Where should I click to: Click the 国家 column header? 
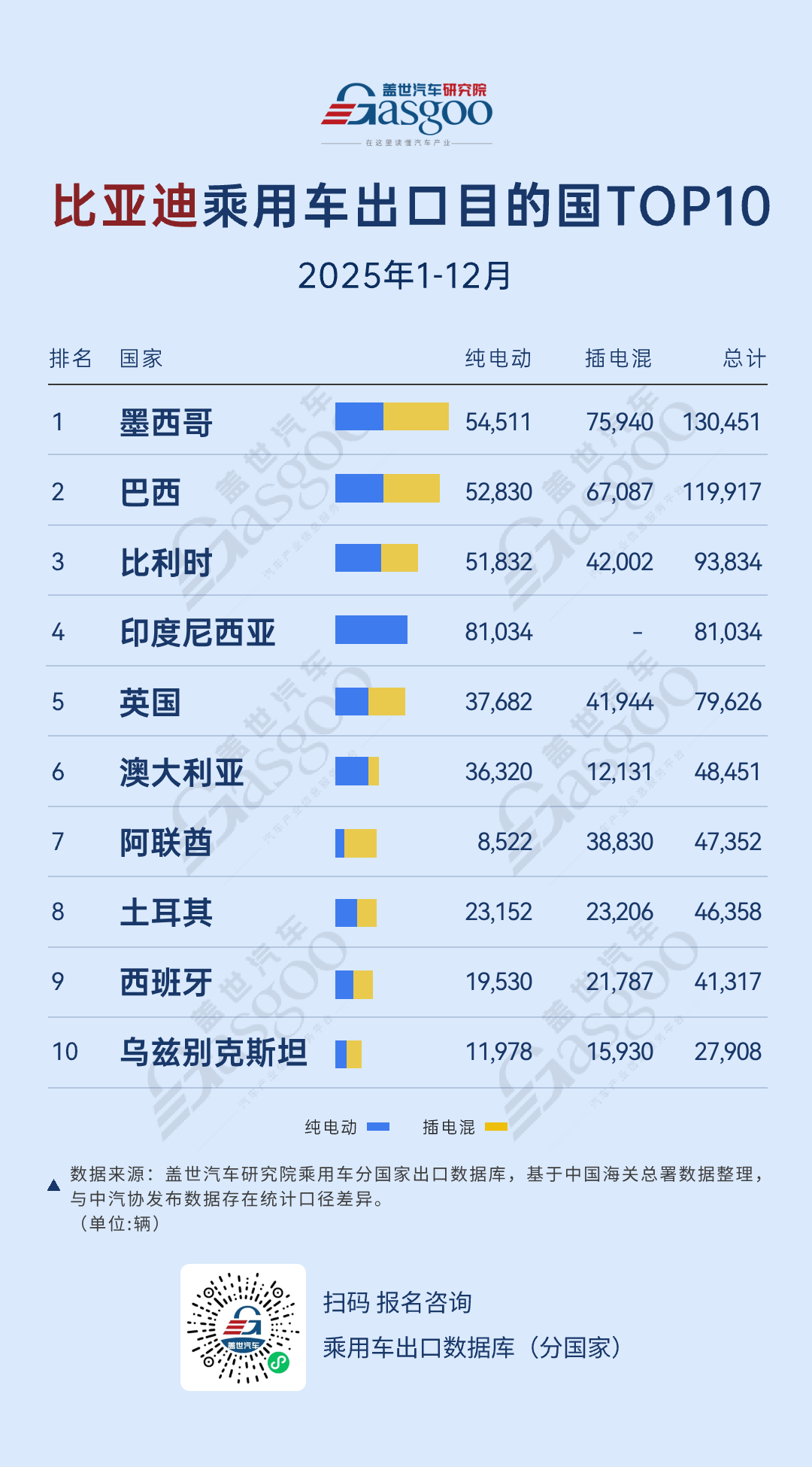[x=141, y=359]
